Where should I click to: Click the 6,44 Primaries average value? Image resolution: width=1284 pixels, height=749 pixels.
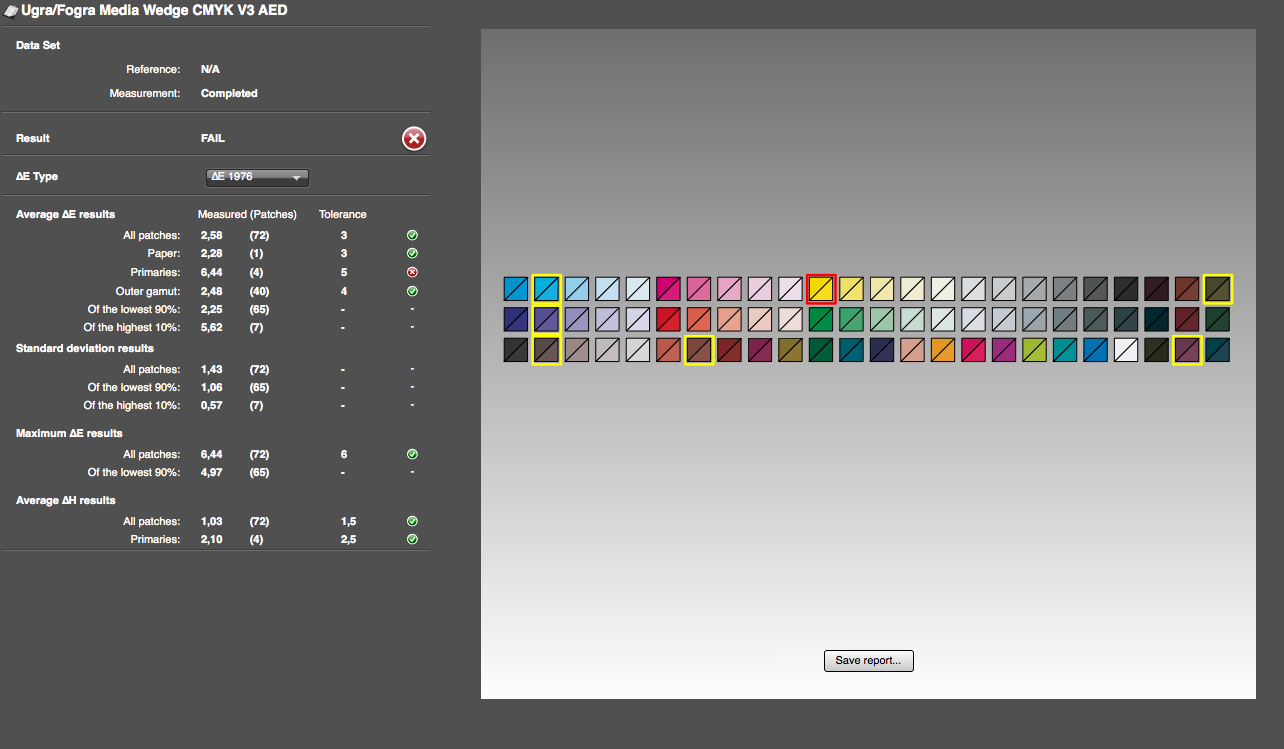coord(211,272)
